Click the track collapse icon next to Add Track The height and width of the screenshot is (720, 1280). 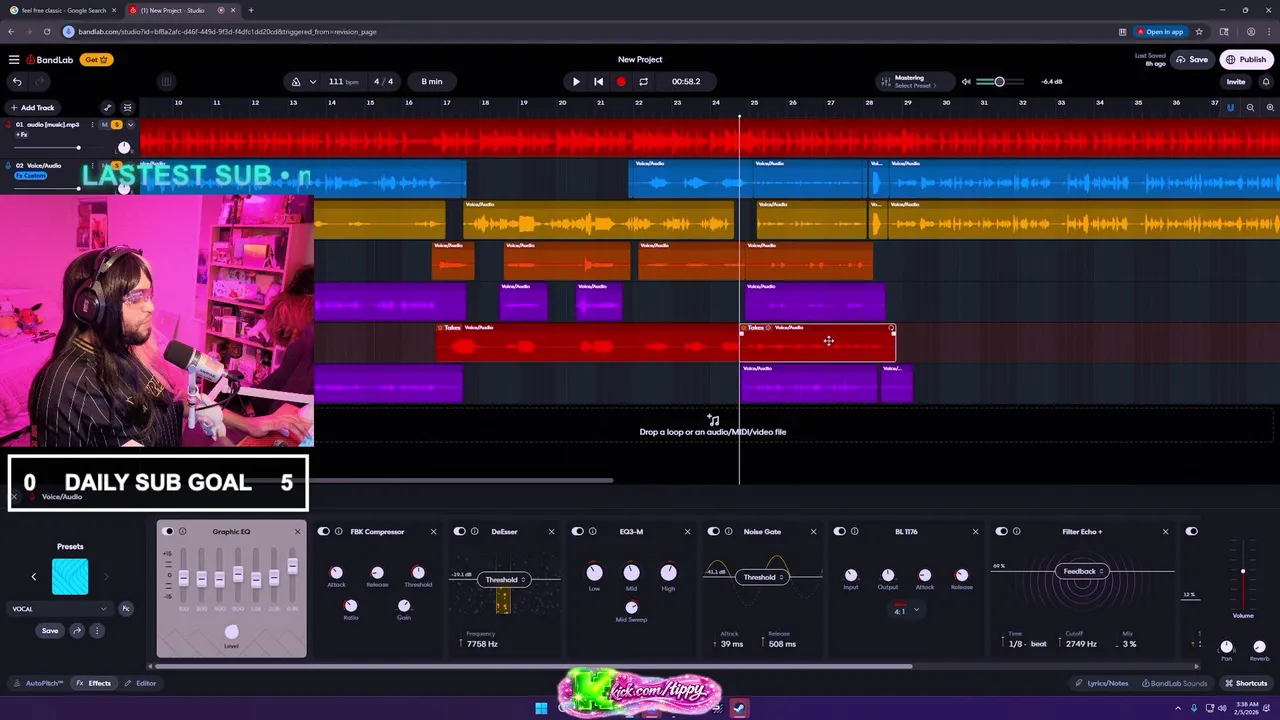127,107
